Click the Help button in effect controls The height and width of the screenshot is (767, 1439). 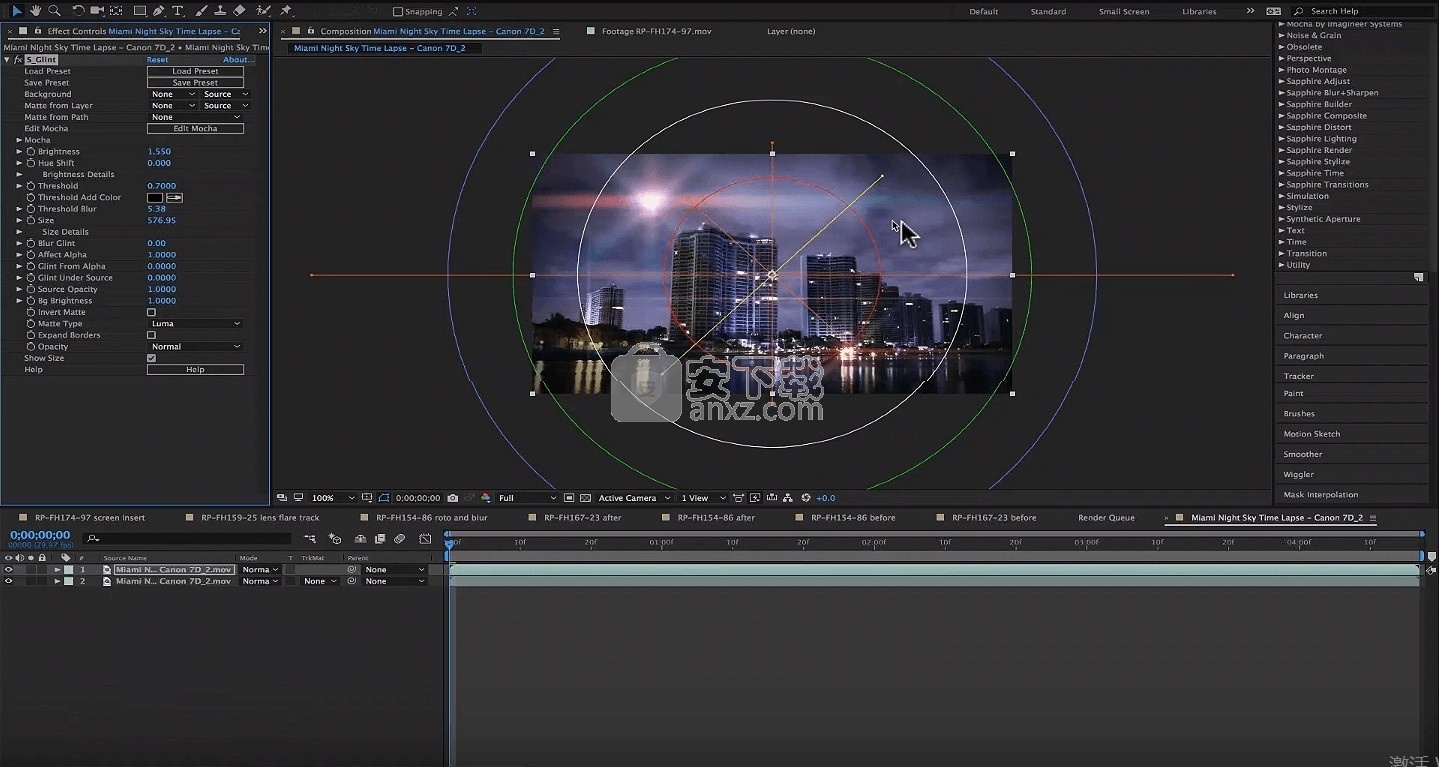195,370
